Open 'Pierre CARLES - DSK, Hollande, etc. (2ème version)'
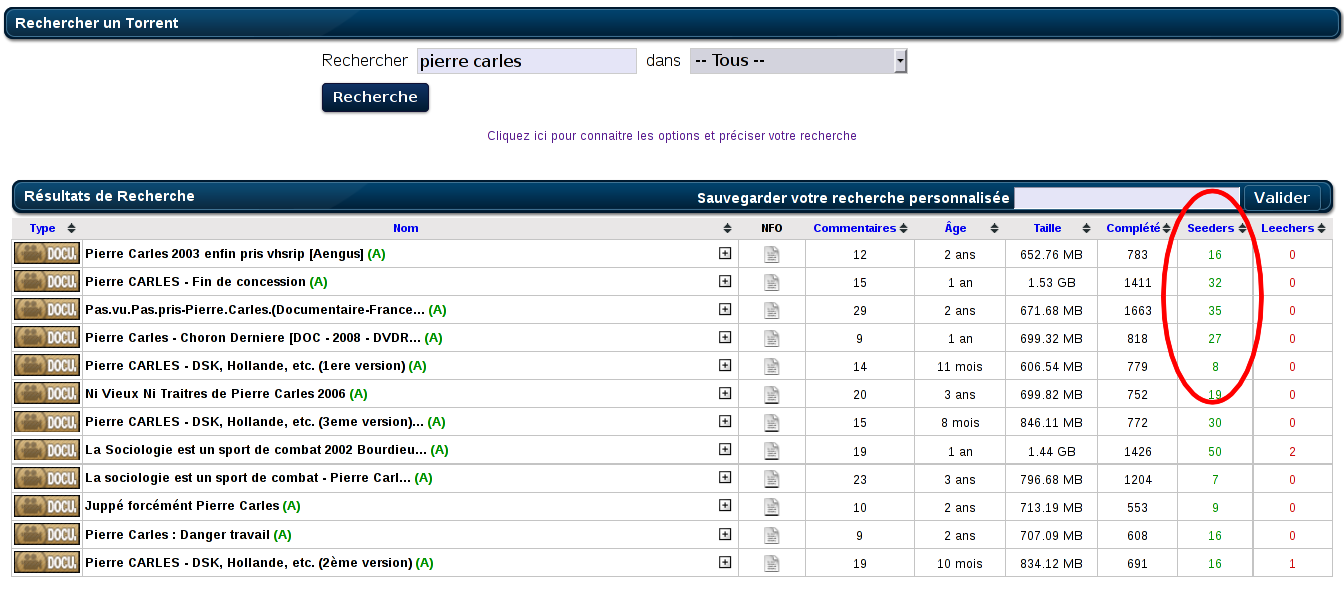 click(248, 563)
